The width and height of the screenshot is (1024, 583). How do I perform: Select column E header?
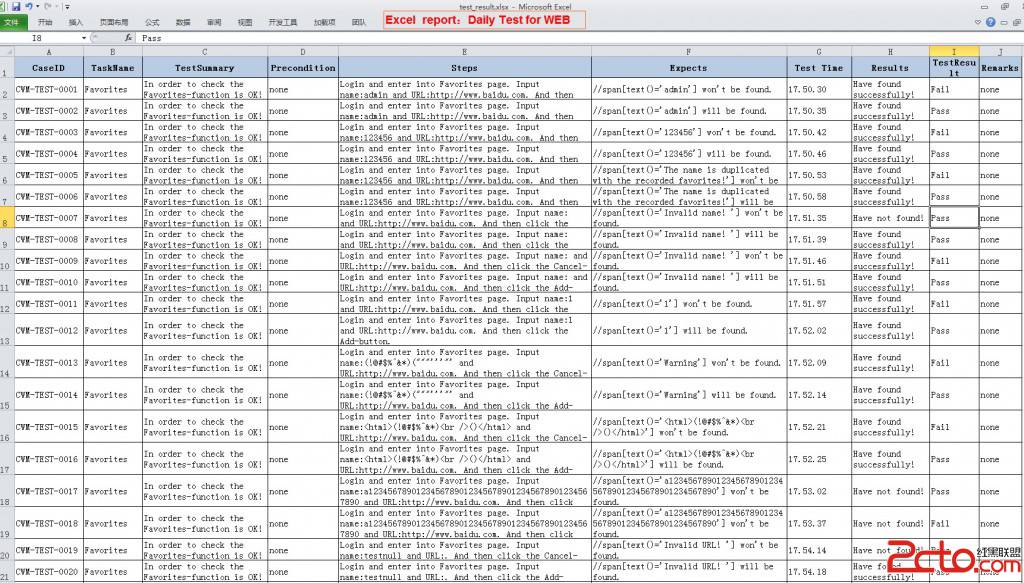pos(464,51)
